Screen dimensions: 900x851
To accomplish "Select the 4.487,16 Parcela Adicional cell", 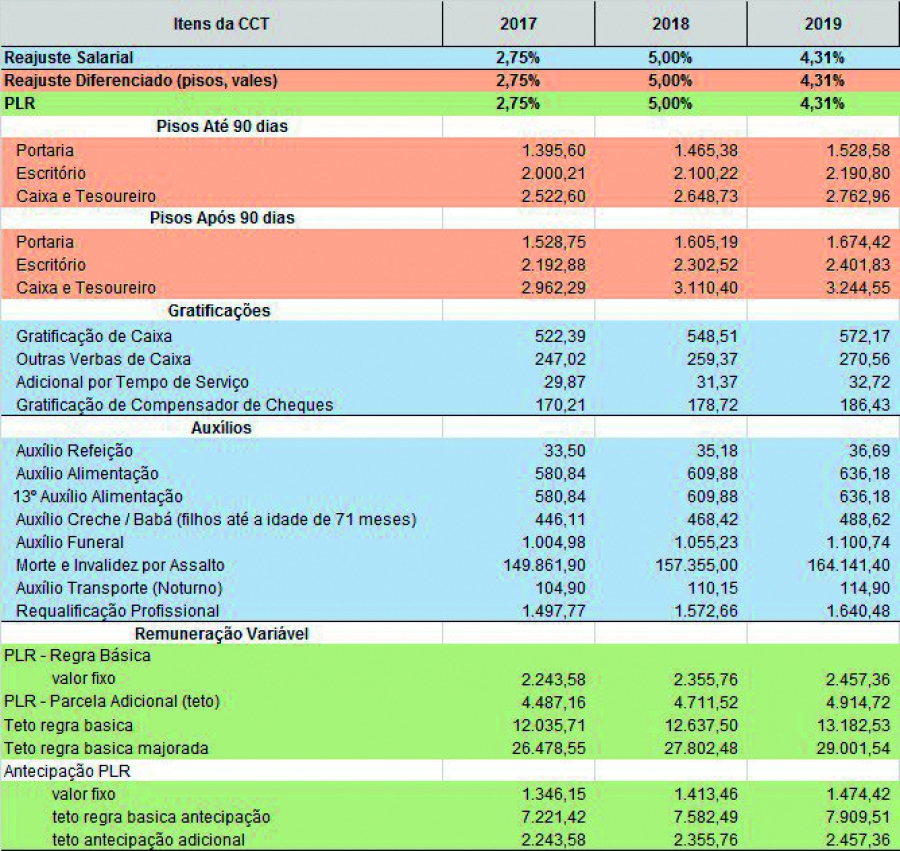I will (553, 702).
